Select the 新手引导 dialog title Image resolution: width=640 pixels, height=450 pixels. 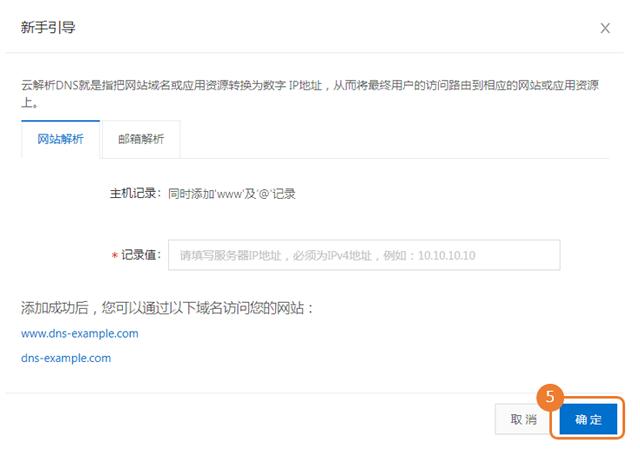point(48,28)
